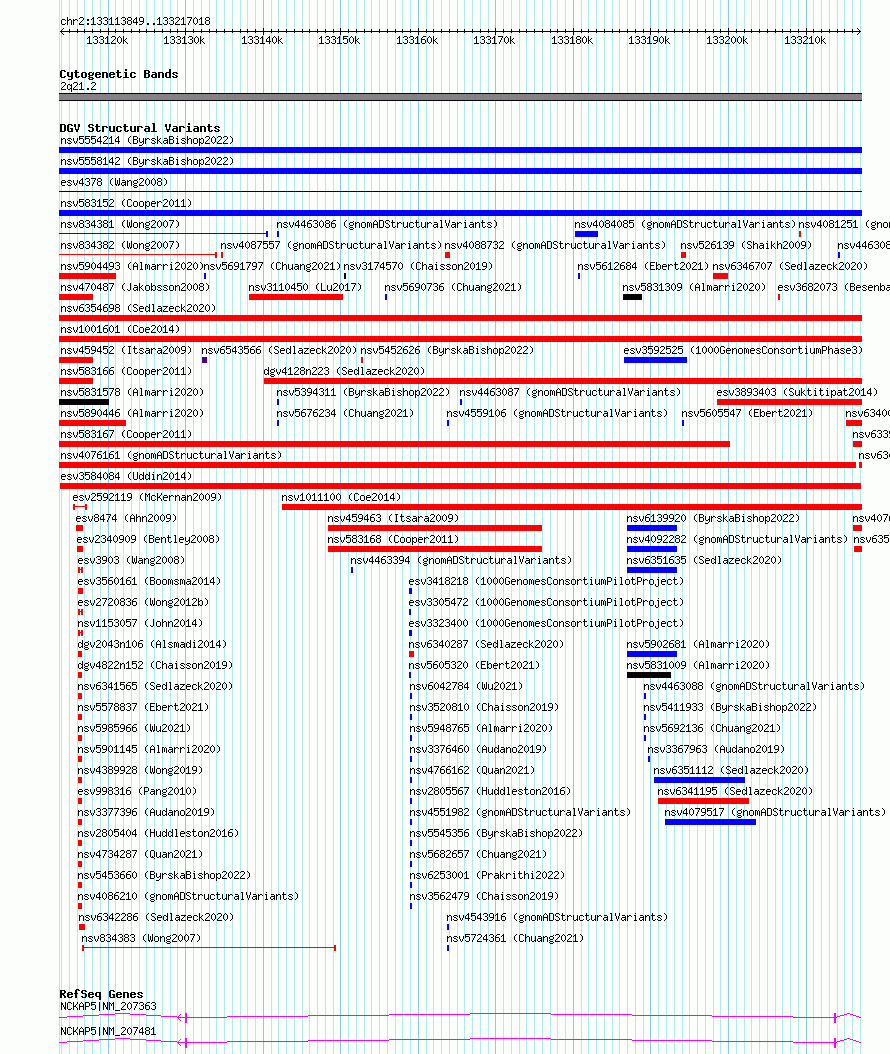Open variant esv3893403 (Suktitipat2014)

click(797, 392)
